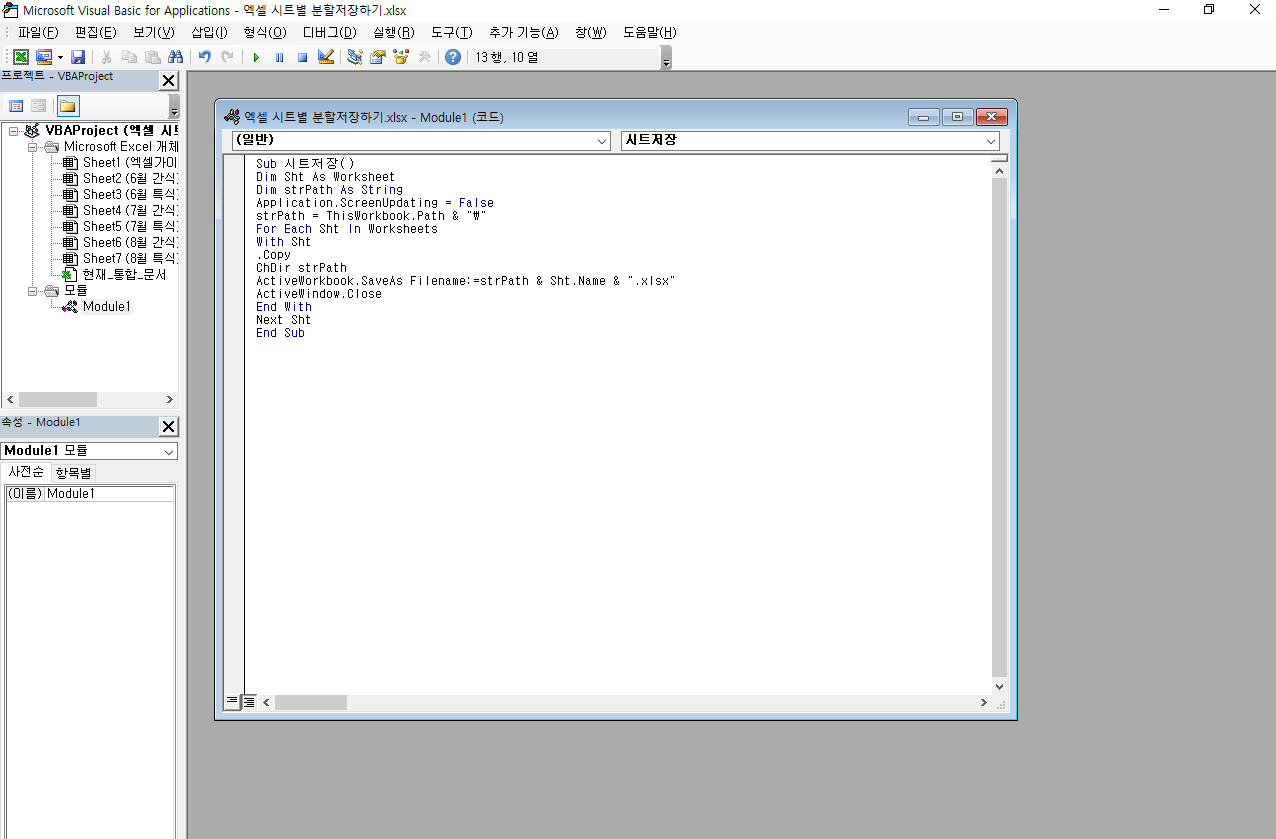Open the Properties Window toolbar icon

[x=378, y=57]
